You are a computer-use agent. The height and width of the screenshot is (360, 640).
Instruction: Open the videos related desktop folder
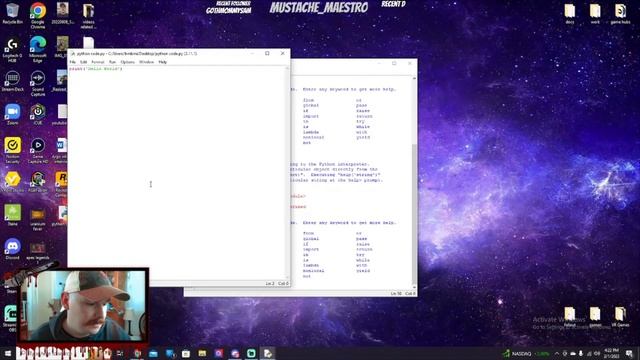pyautogui.click(x=88, y=16)
